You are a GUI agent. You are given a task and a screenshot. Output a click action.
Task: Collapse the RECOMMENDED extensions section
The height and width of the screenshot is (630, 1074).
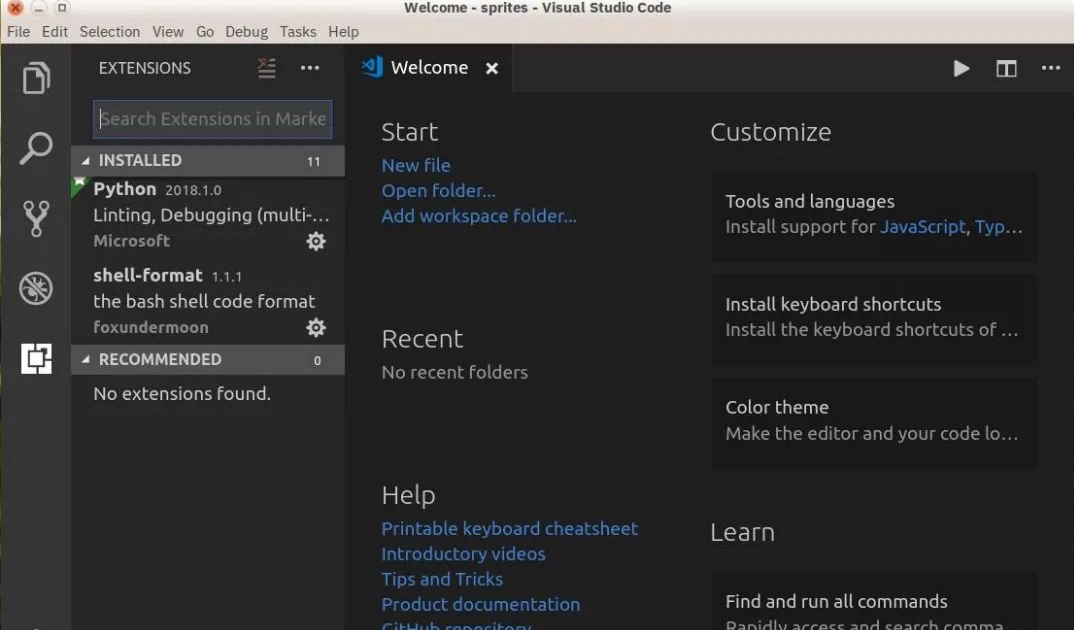(159, 359)
